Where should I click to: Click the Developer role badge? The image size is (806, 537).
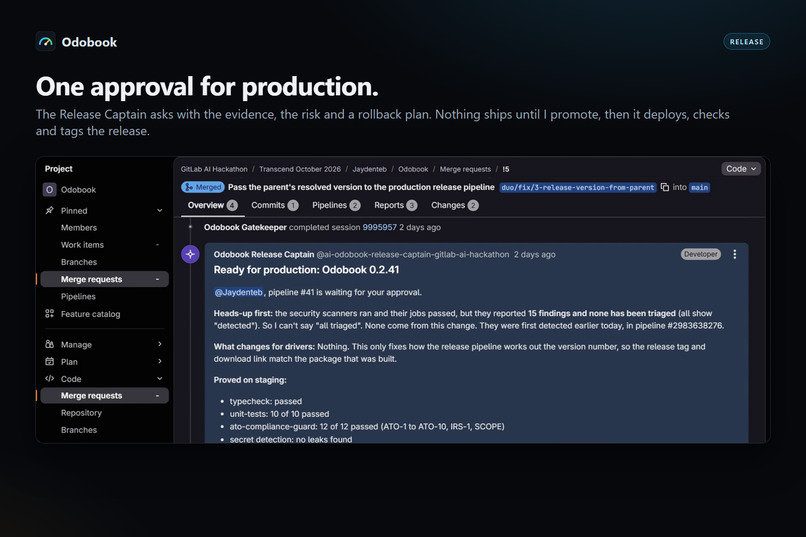pyautogui.click(x=701, y=254)
